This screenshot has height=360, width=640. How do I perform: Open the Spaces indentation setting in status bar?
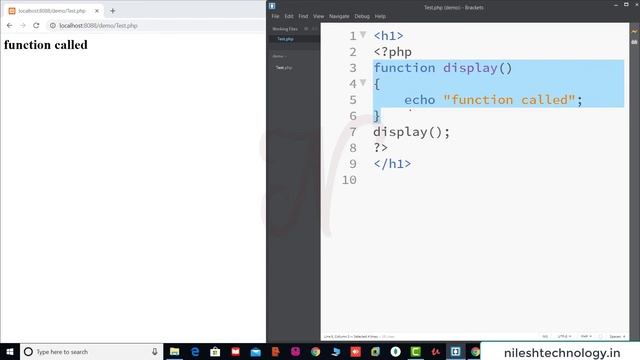pyautogui.click(x=617, y=337)
